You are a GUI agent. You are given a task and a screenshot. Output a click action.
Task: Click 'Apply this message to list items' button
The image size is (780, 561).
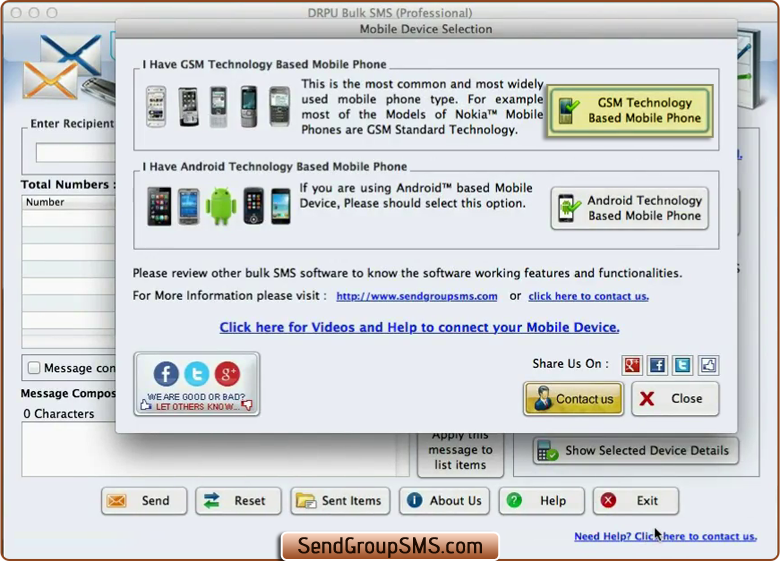click(460, 454)
